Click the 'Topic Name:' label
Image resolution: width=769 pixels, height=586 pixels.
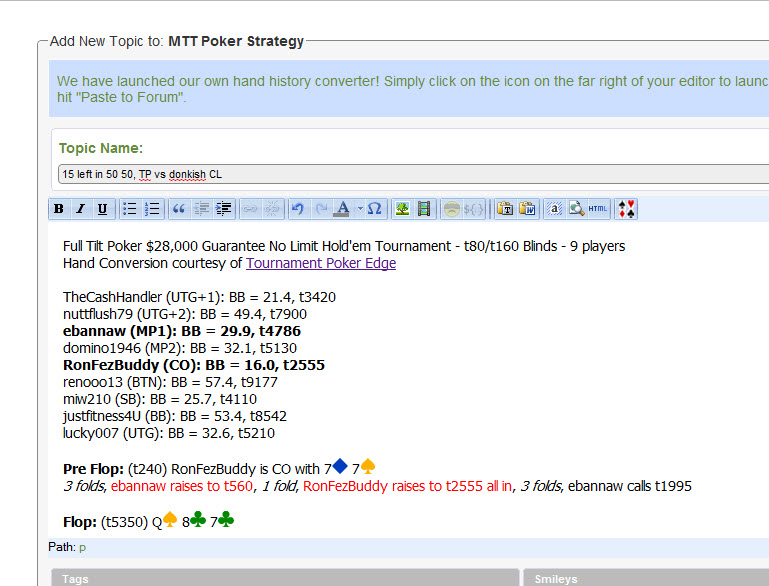coord(101,148)
